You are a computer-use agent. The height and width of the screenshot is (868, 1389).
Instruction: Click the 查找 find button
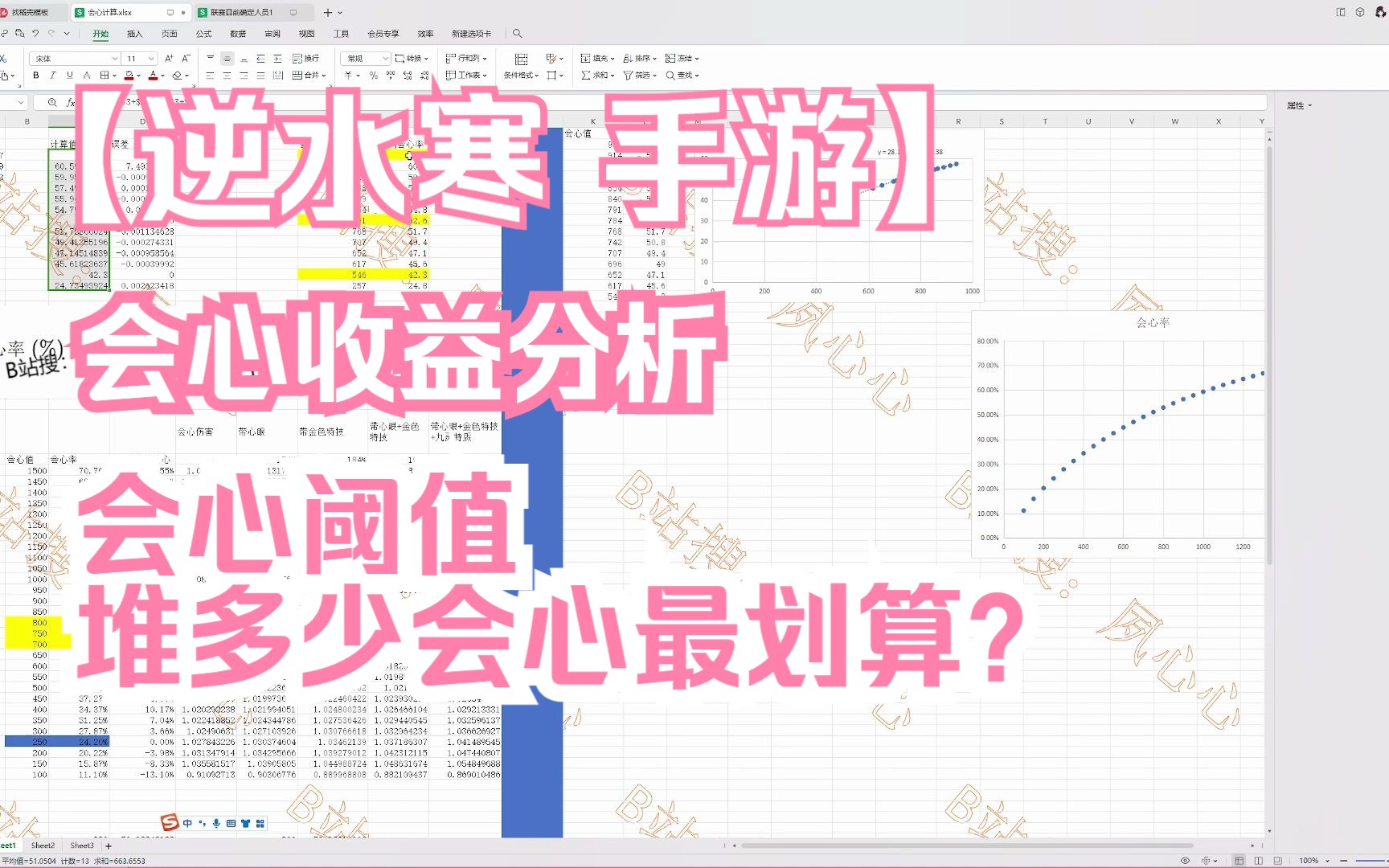tap(682, 76)
